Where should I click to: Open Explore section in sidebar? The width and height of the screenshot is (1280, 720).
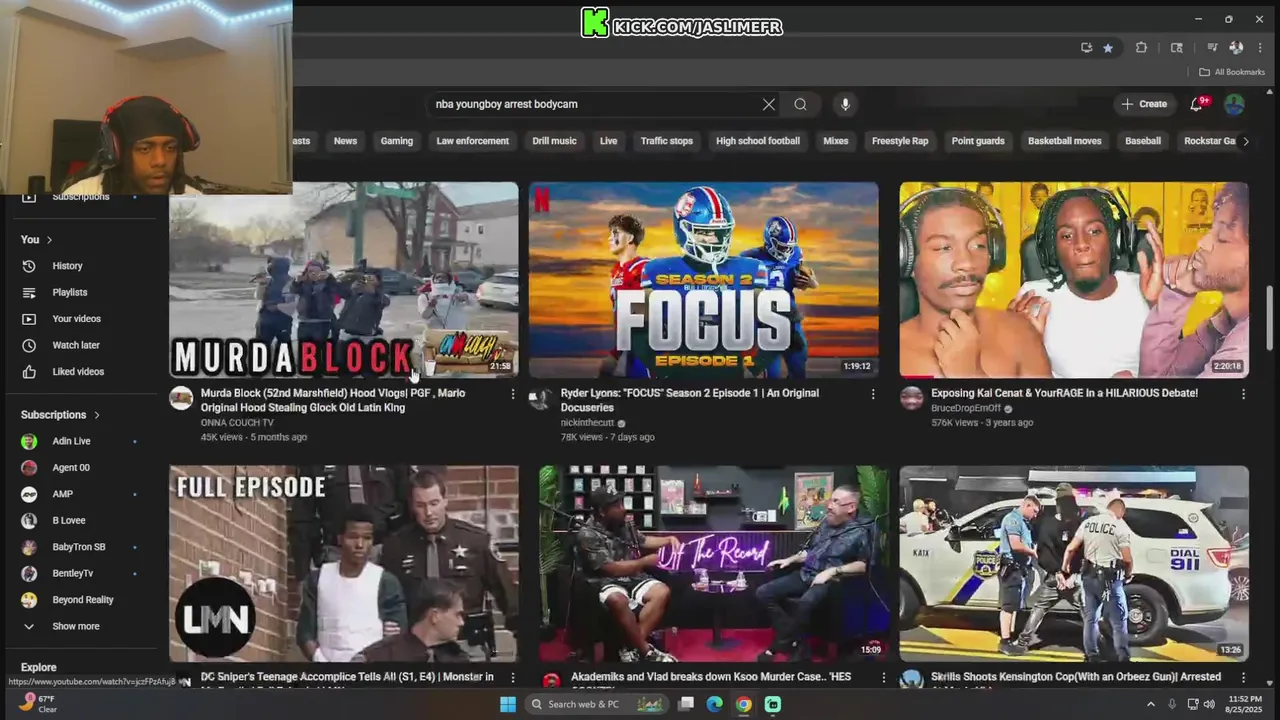tap(39, 667)
